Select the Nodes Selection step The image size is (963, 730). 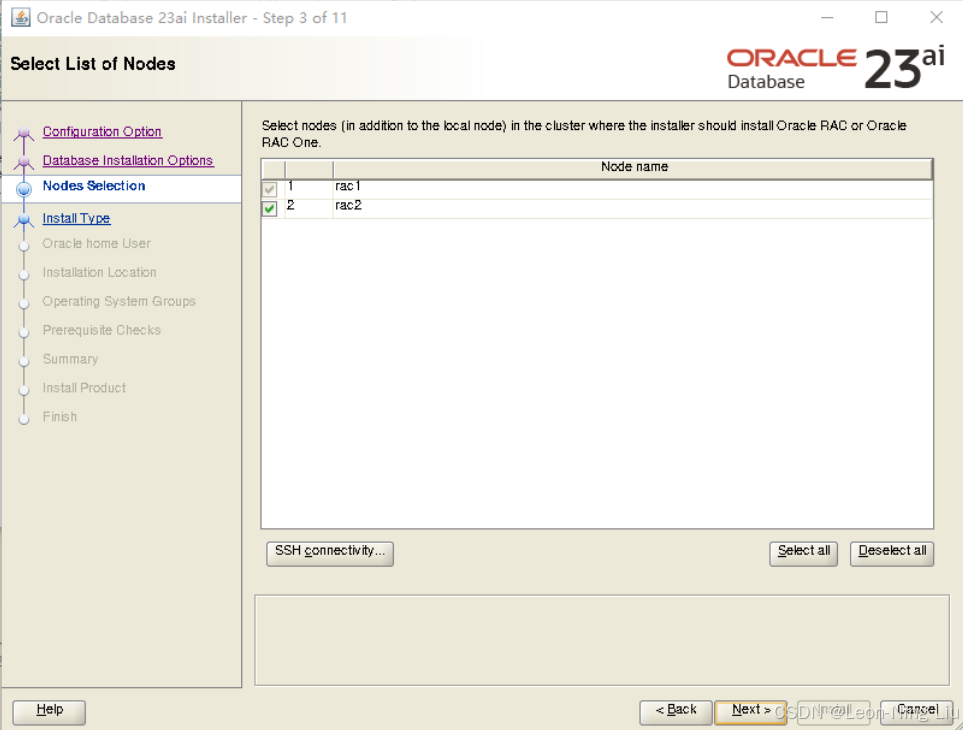click(94, 185)
